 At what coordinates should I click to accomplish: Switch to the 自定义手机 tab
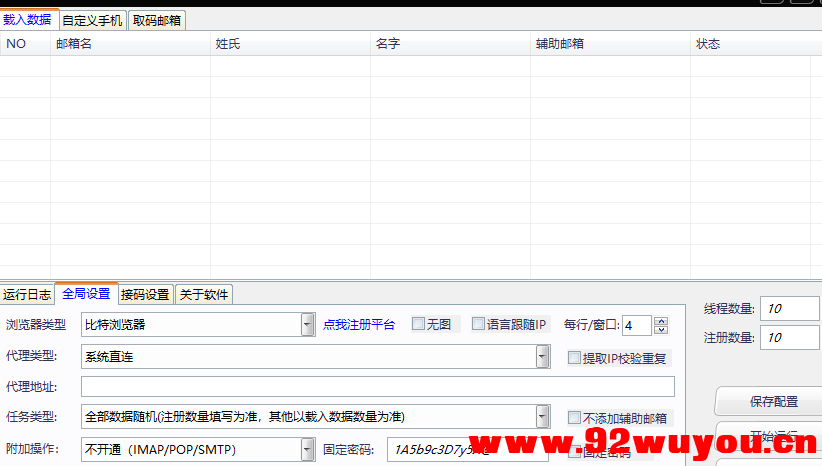[x=93, y=19]
